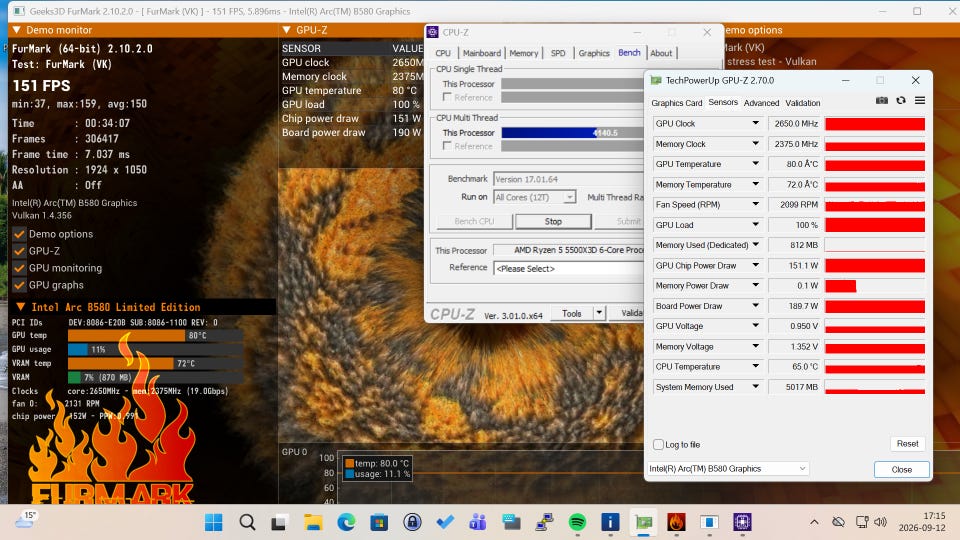Open graphics card selector Intel Arc B580 dropdown
Viewport: 960px width, 540px height.
click(x=728, y=469)
